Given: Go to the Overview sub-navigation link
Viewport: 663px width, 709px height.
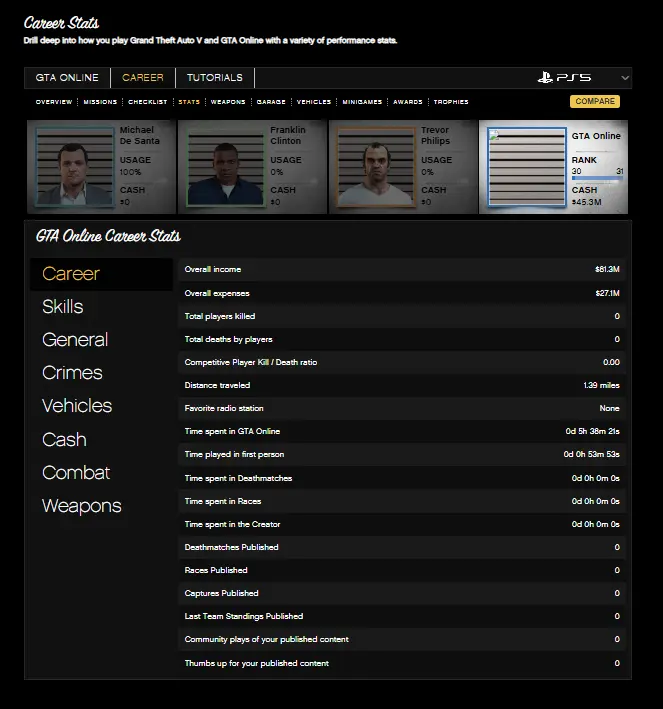Looking at the screenshot, I should (53, 102).
